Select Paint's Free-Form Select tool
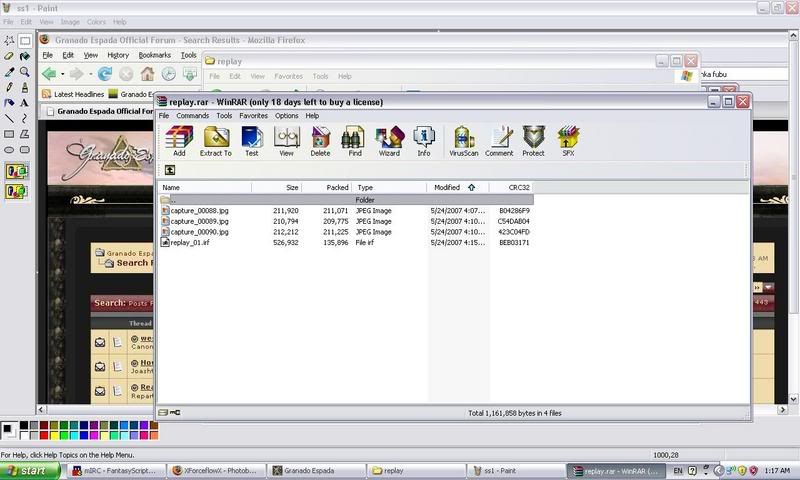 click(9, 40)
